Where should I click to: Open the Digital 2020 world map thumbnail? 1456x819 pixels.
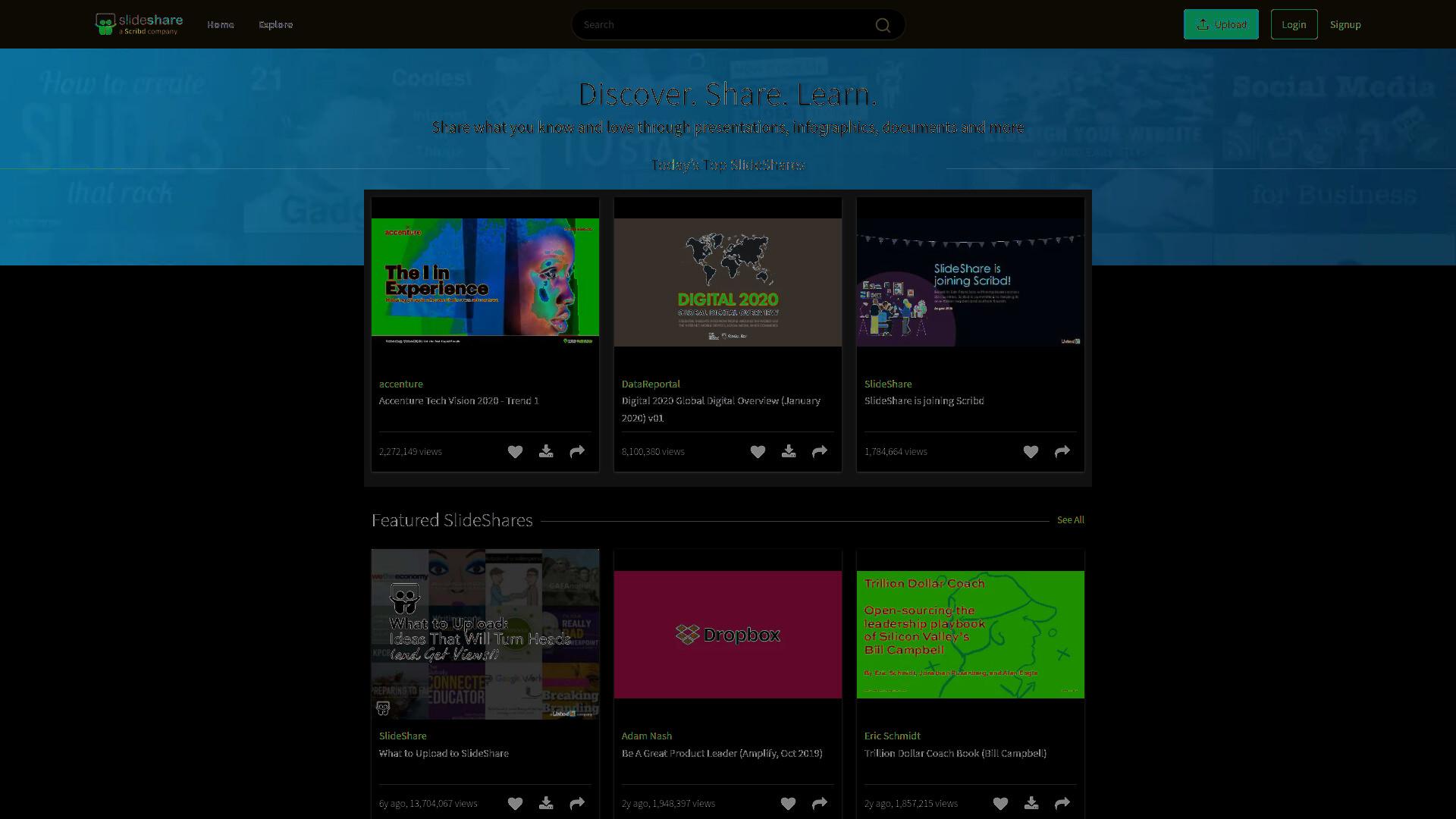click(x=728, y=283)
